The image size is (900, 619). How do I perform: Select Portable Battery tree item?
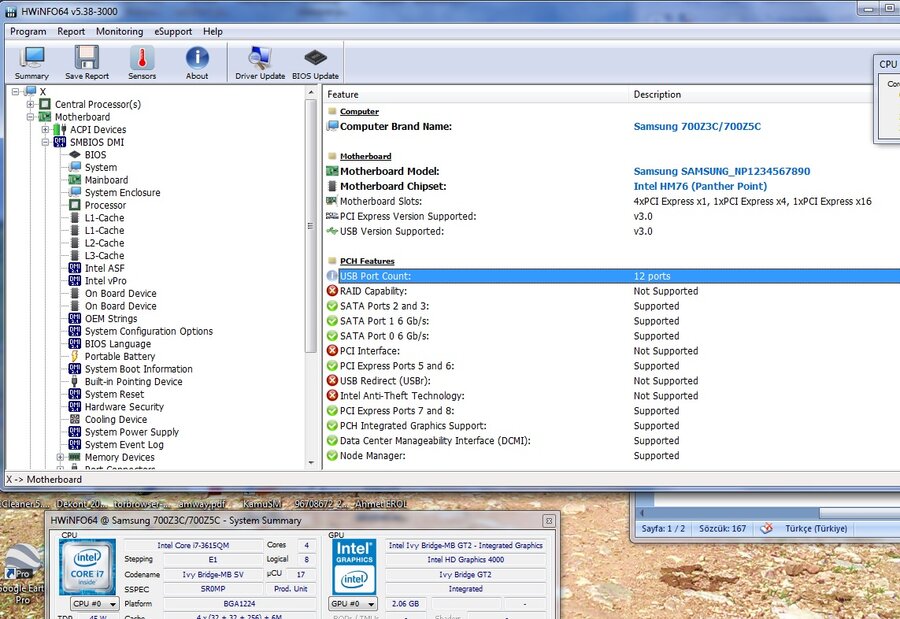(x=119, y=357)
